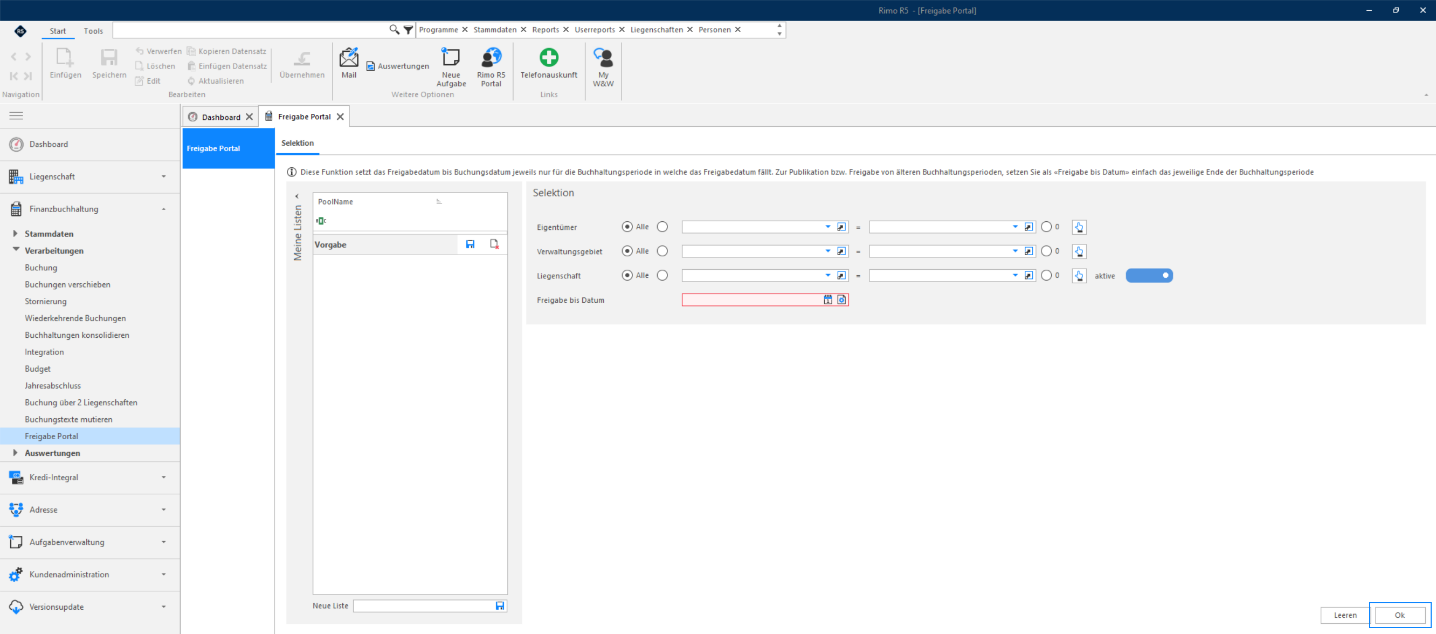1436x634 pixels.
Task: Click the filter funnel icon
Action: (x=408, y=30)
